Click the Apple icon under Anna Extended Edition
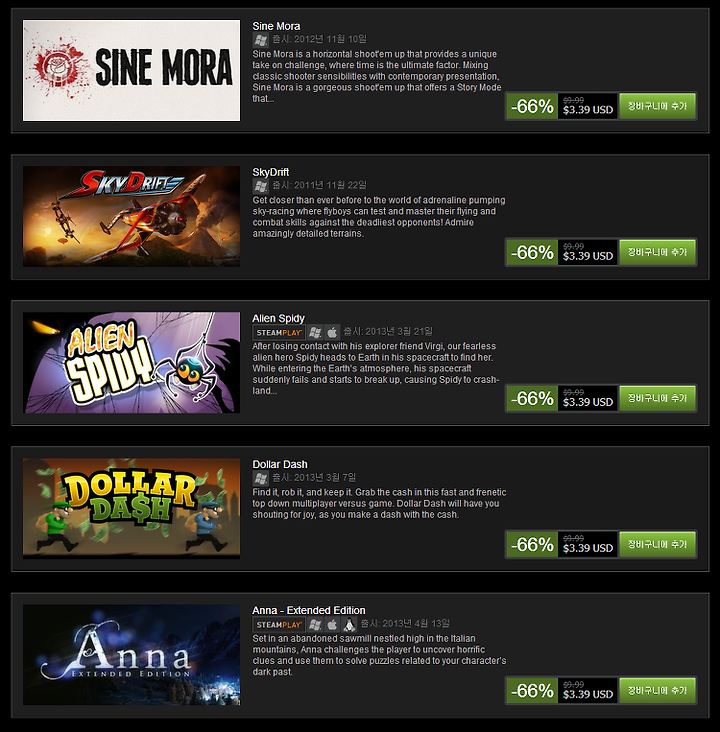The width and height of the screenshot is (720, 732). point(332,624)
